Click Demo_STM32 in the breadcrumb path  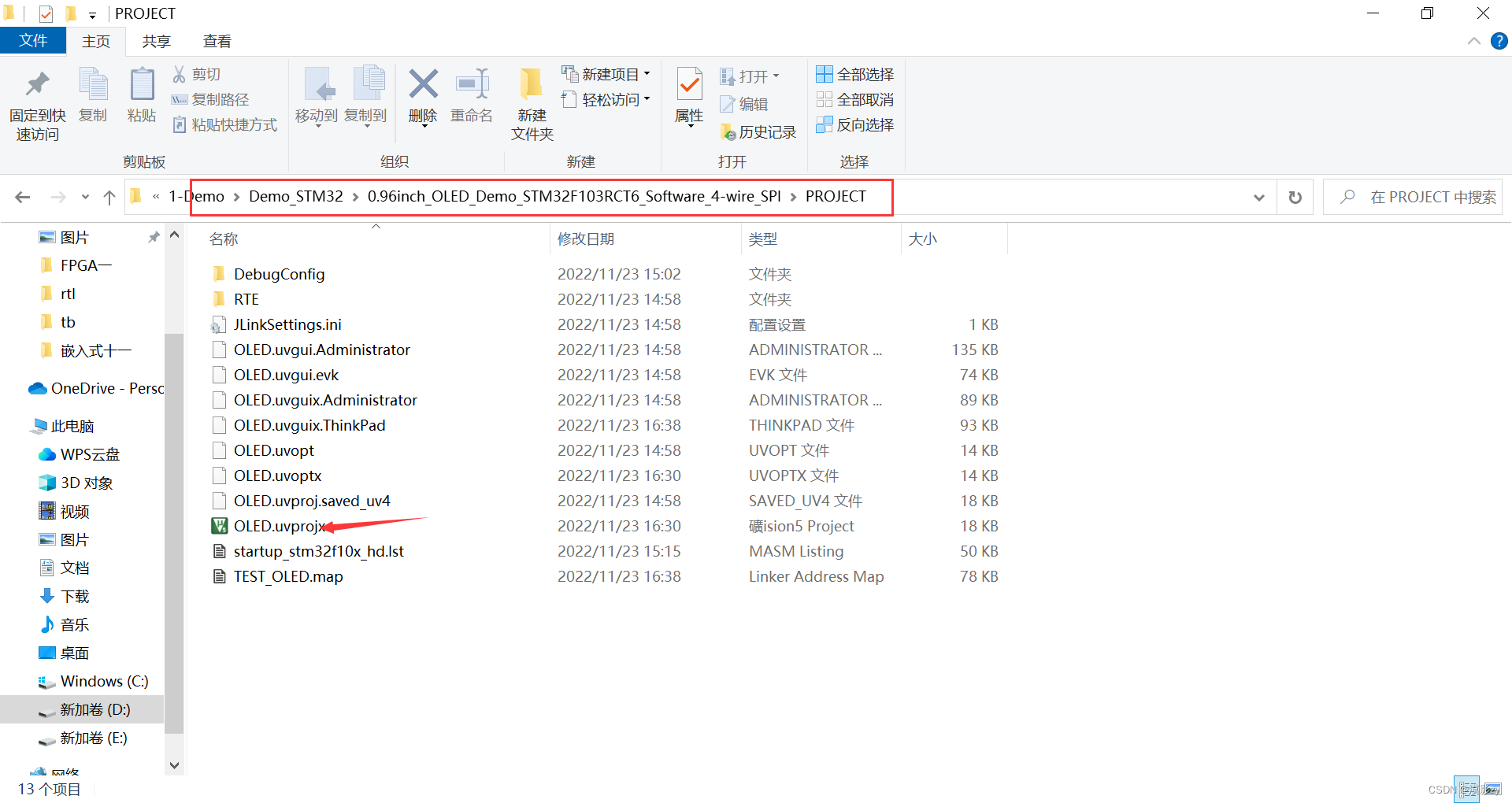click(x=296, y=196)
